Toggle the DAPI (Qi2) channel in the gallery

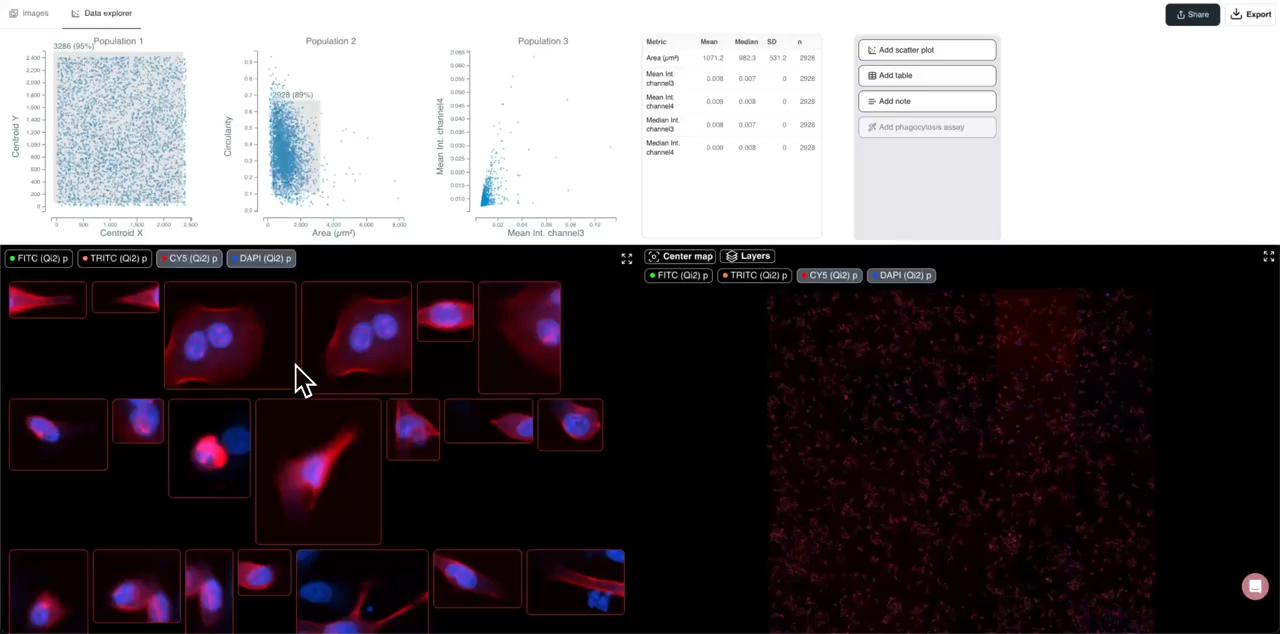click(263, 258)
